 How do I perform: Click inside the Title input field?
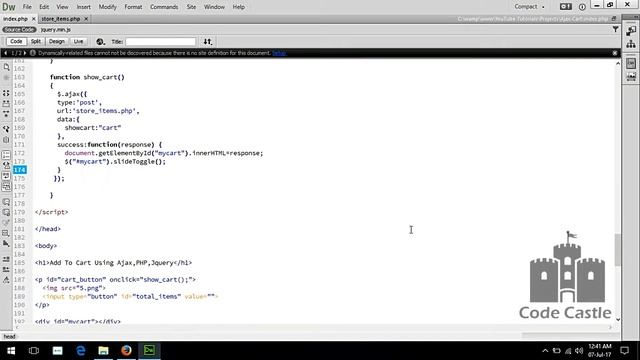(160, 42)
